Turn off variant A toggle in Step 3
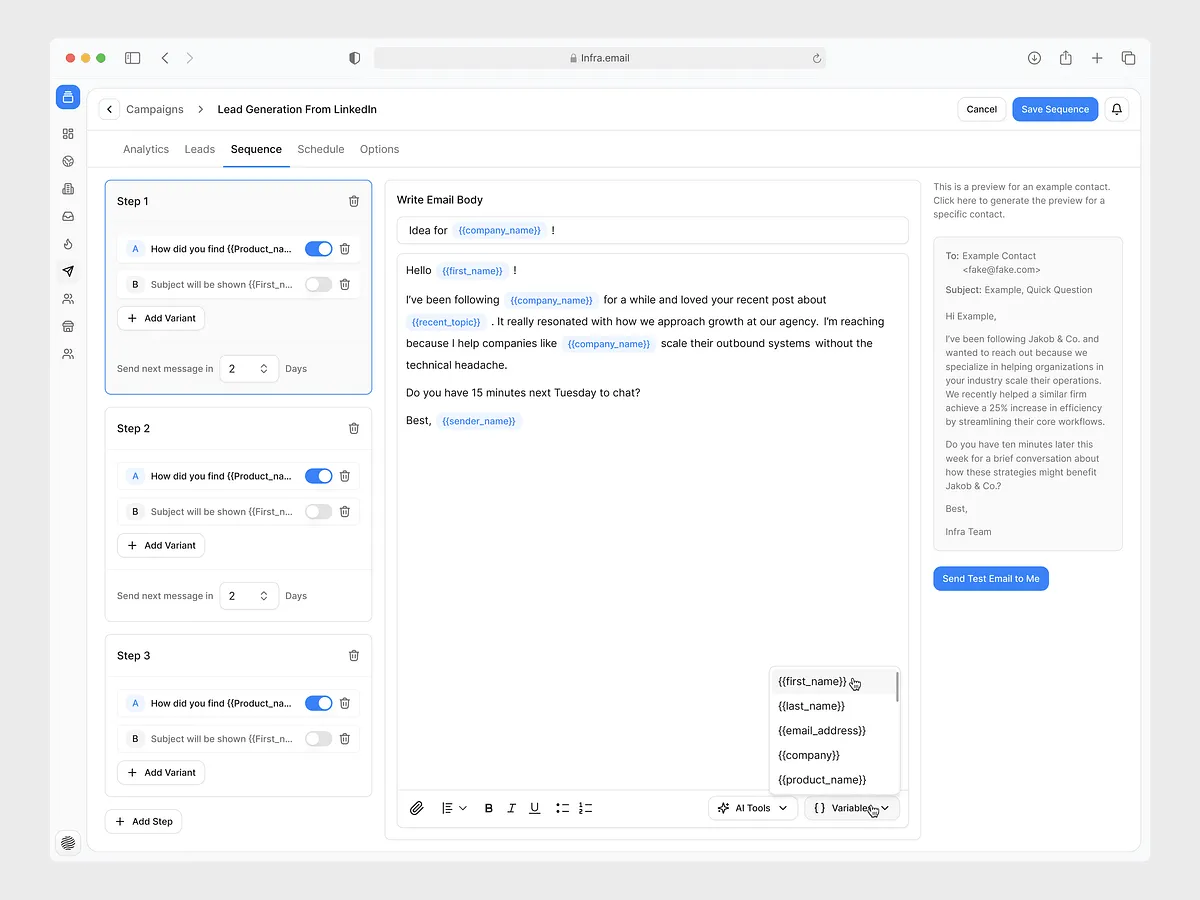The width and height of the screenshot is (1200, 900). coord(318,703)
